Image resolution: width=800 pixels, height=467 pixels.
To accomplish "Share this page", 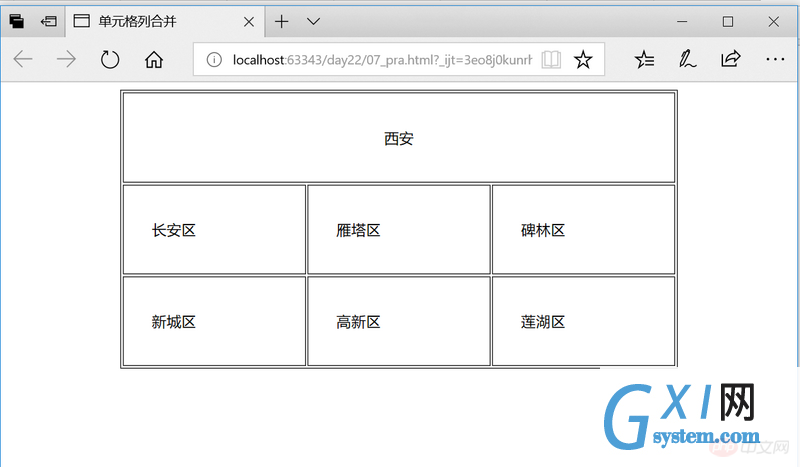I will coord(731,59).
